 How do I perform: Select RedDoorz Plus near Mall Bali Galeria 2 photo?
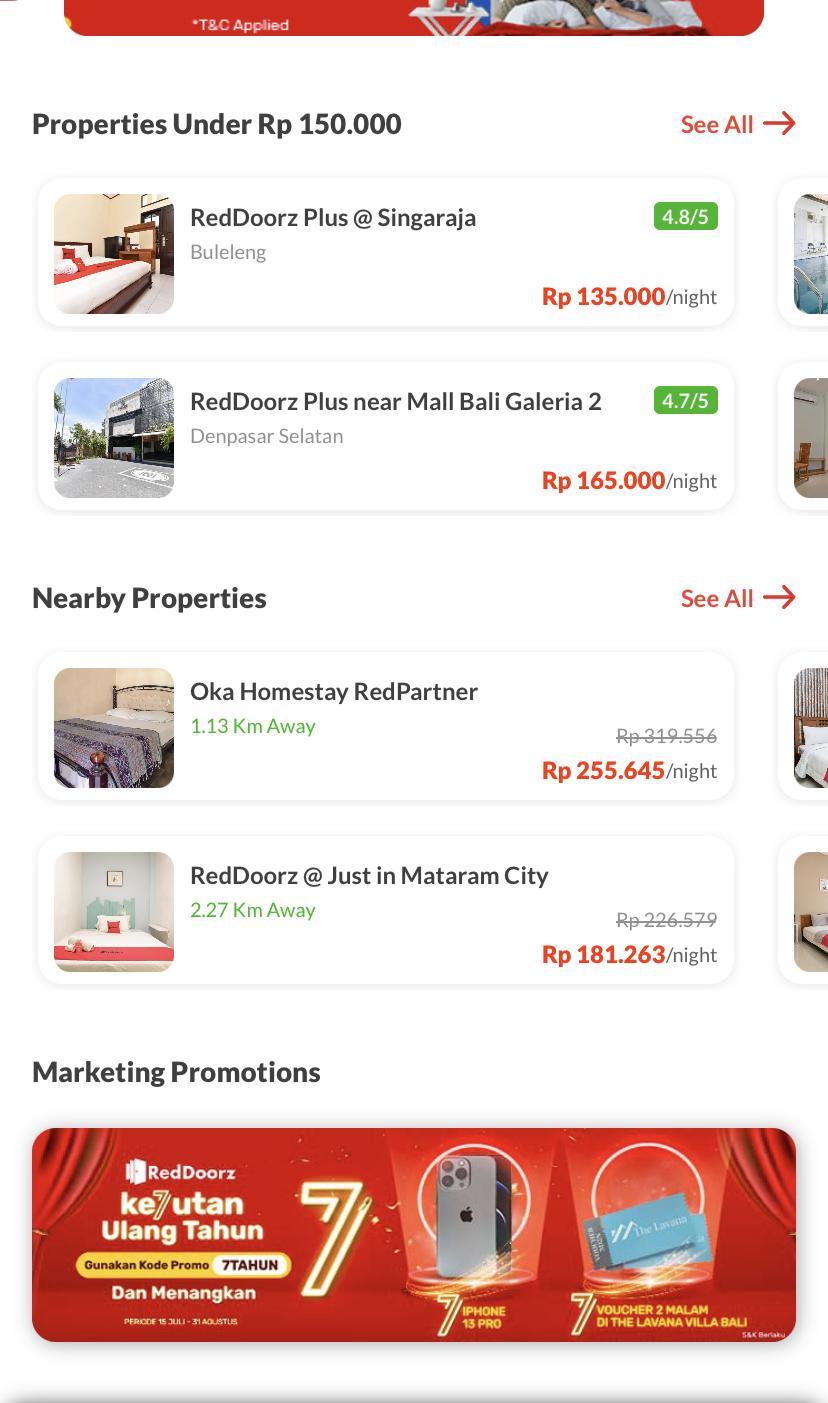[x=114, y=438]
